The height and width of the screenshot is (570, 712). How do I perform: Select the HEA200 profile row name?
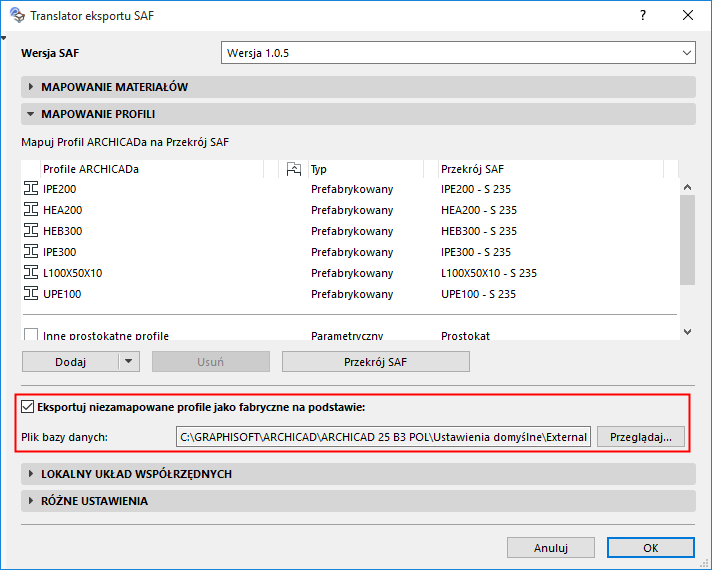[x=63, y=210]
